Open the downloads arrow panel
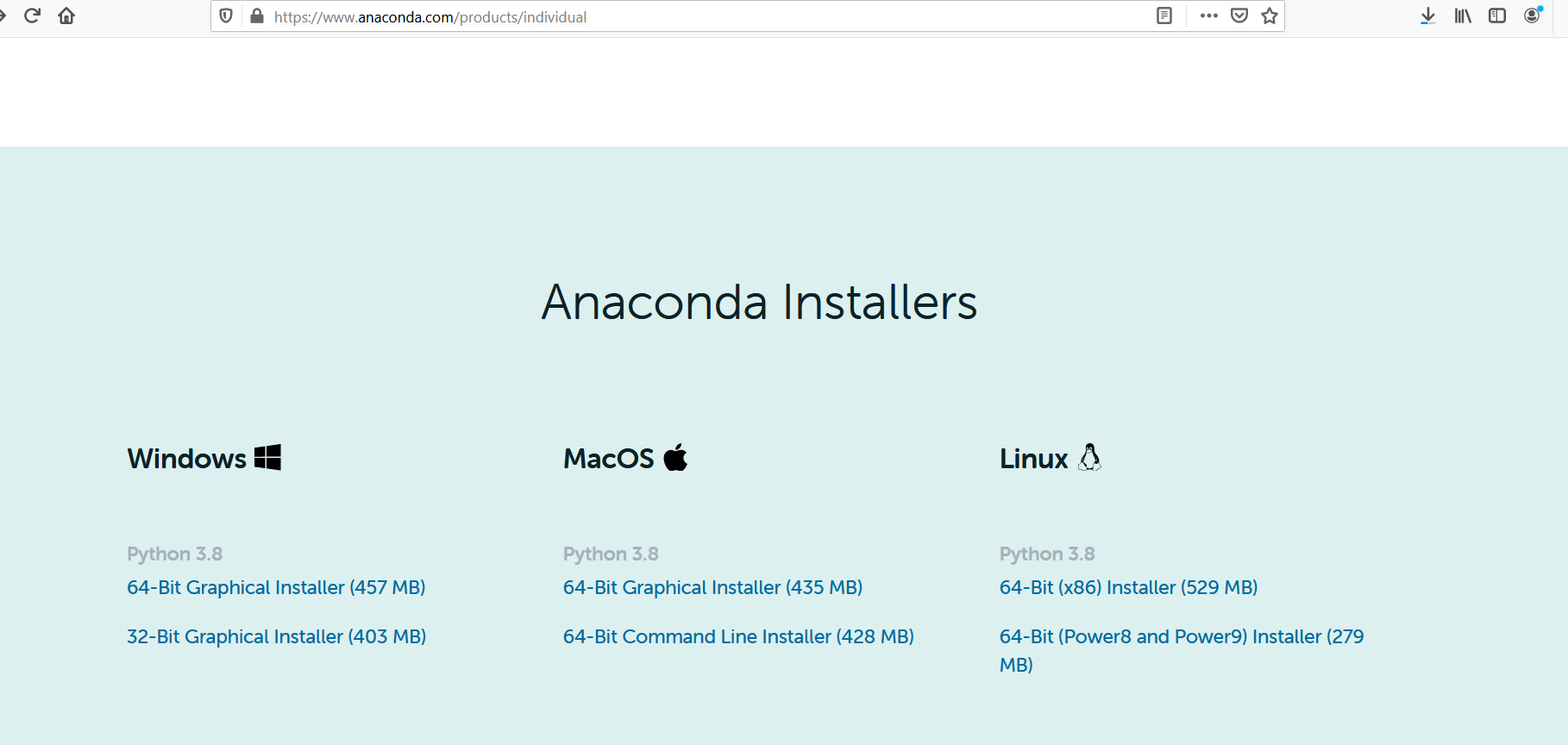This screenshot has height=745, width=1568. click(x=1428, y=16)
